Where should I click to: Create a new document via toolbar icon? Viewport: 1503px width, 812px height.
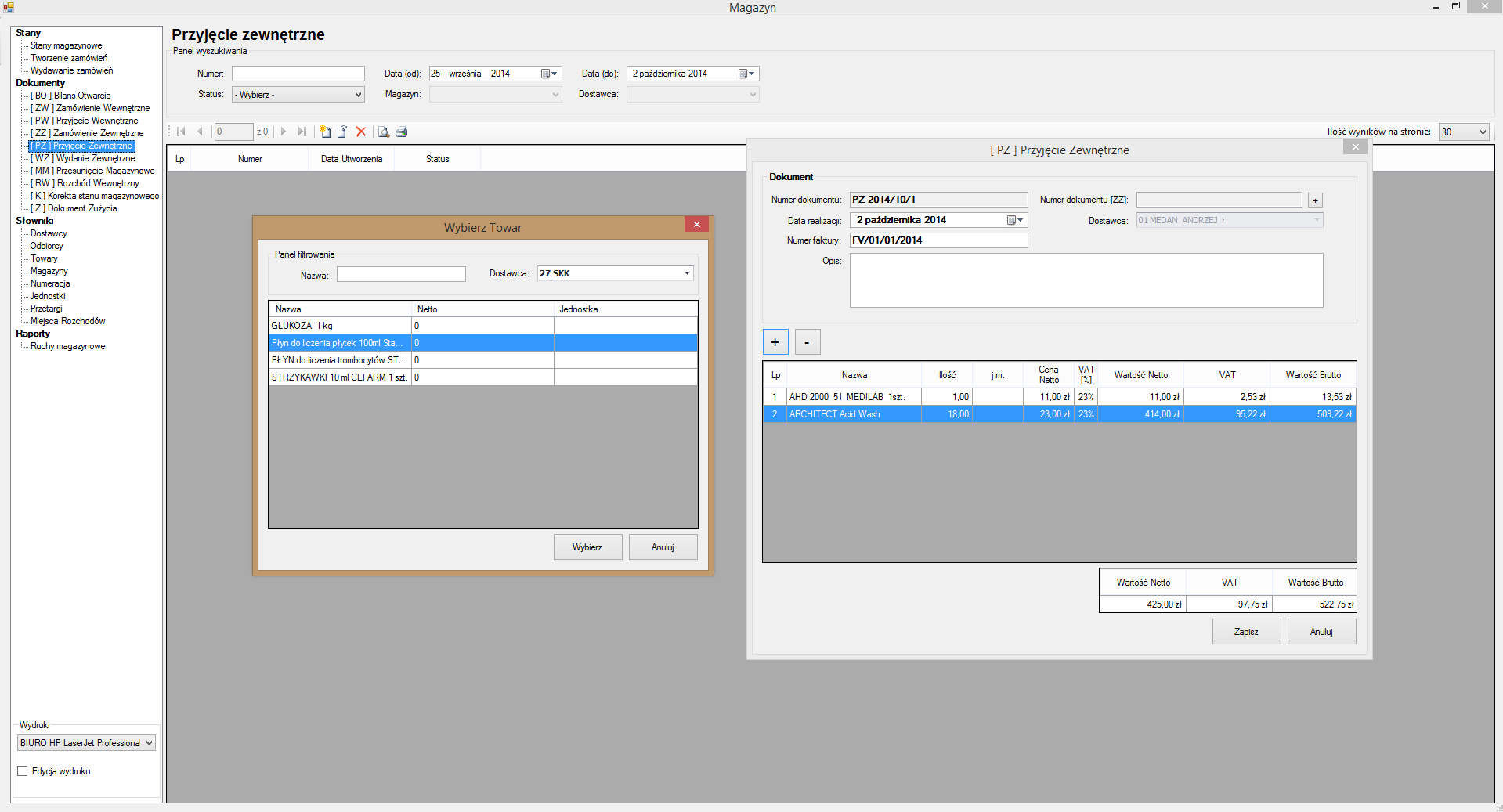coord(324,132)
